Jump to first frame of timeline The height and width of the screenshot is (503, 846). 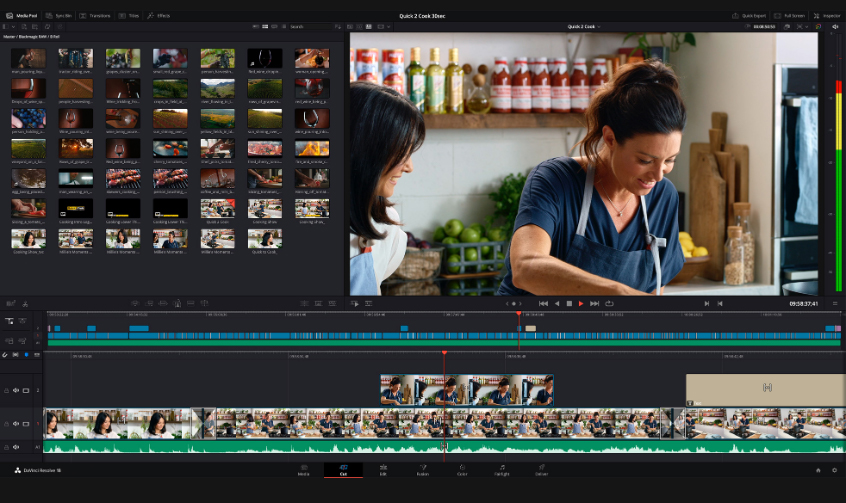click(543, 304)
